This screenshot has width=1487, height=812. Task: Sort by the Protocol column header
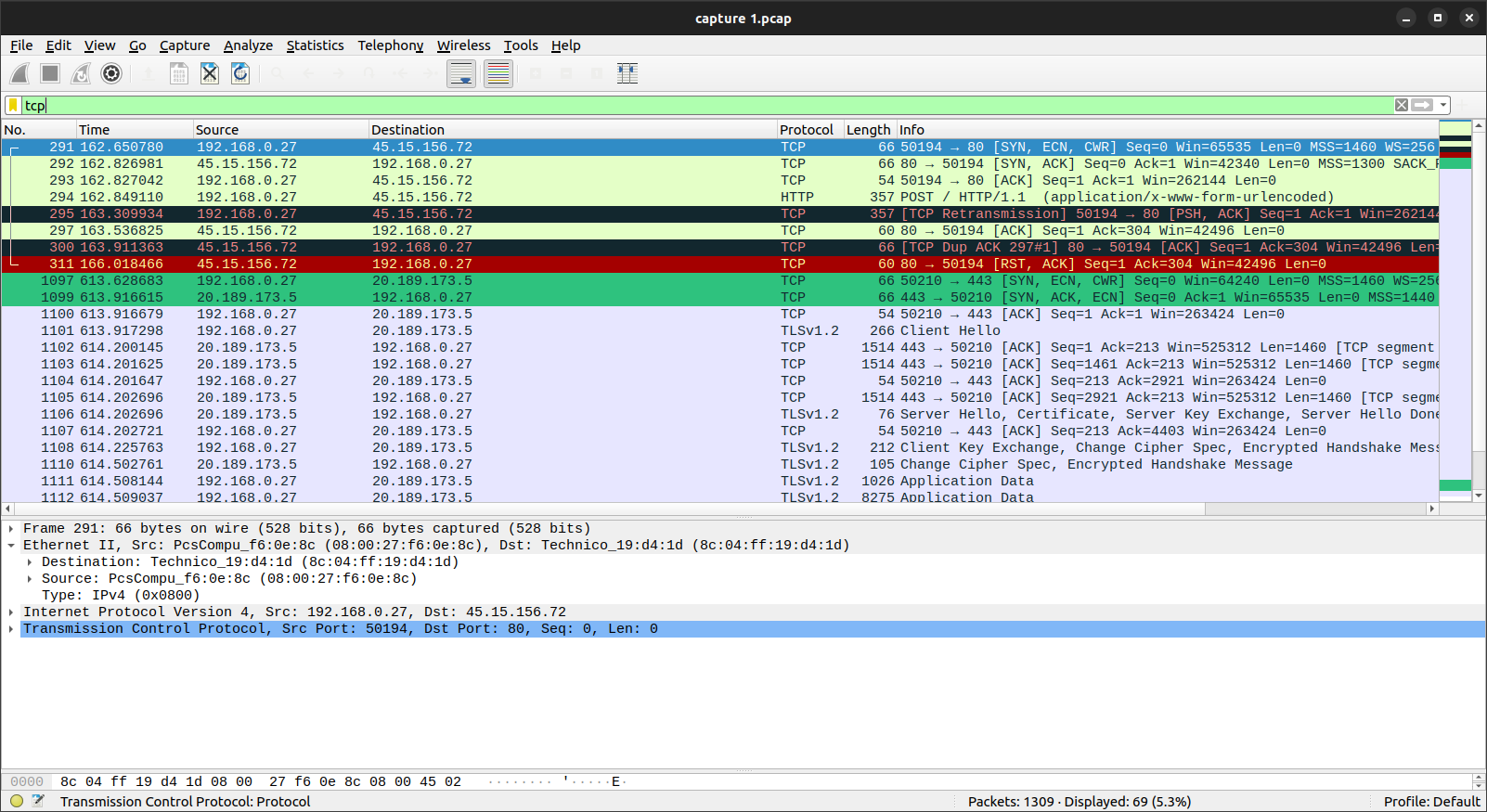[x=810, y=130]
